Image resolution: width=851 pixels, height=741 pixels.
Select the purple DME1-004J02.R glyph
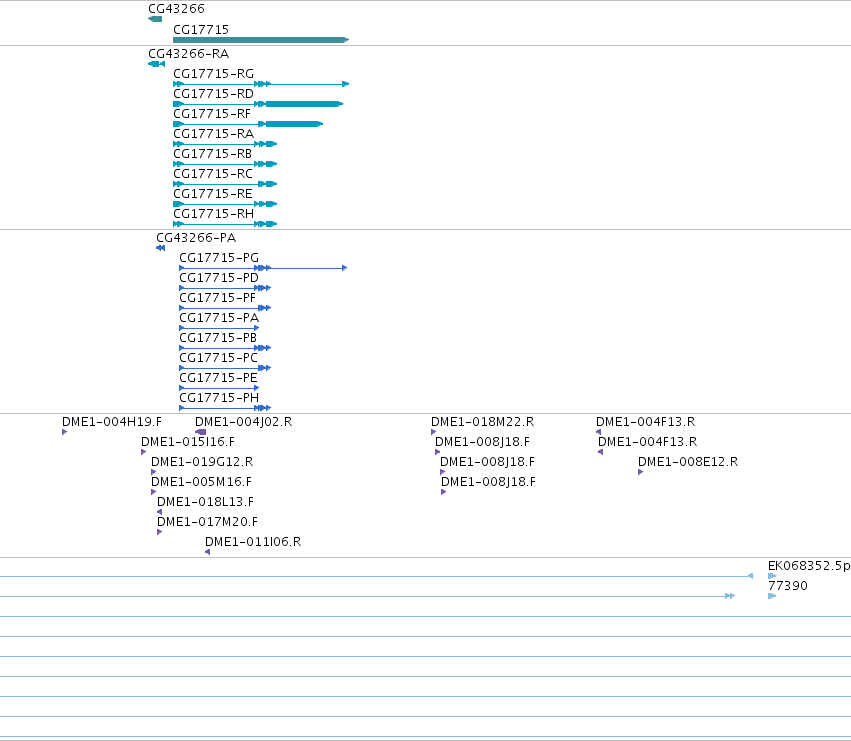tap(200, 432)
